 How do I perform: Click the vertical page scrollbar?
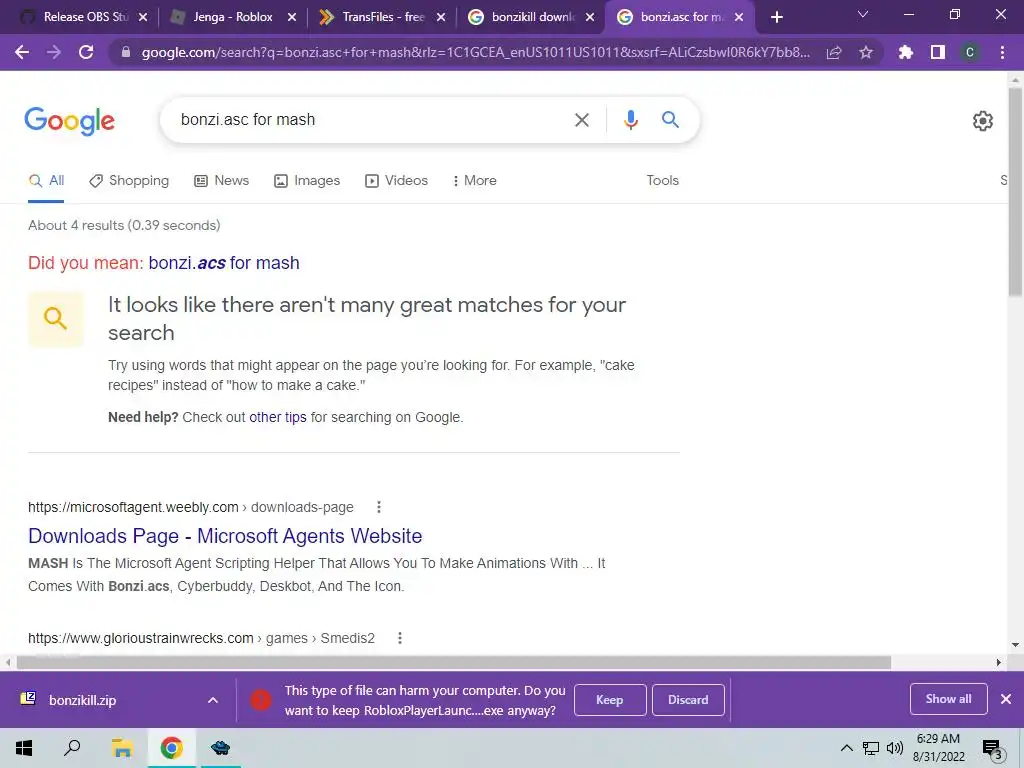click(x=1015, y=193)
